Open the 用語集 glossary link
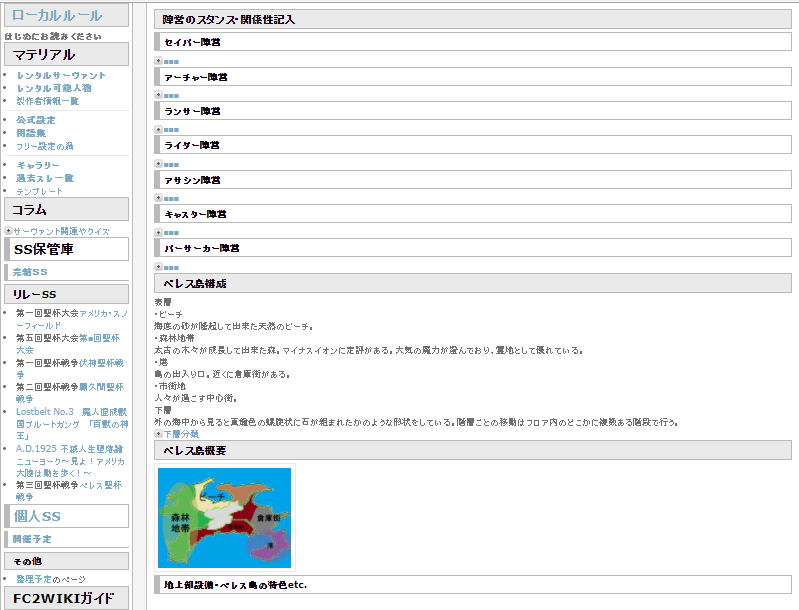 [31, 133]
